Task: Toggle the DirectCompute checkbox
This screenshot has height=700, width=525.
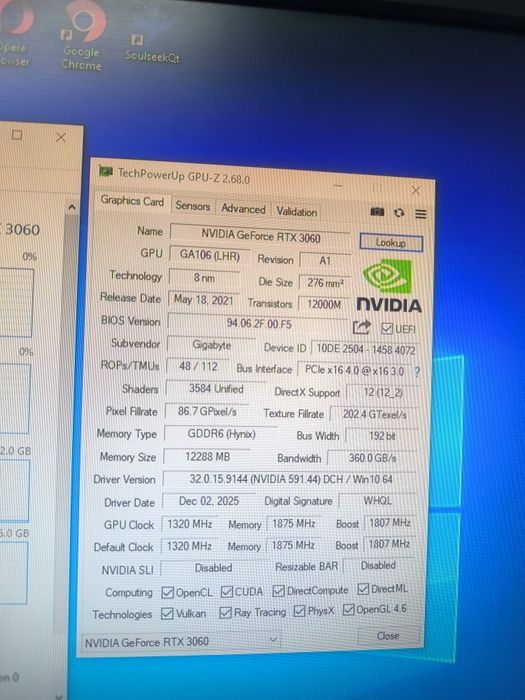Action: click(279, 591)
